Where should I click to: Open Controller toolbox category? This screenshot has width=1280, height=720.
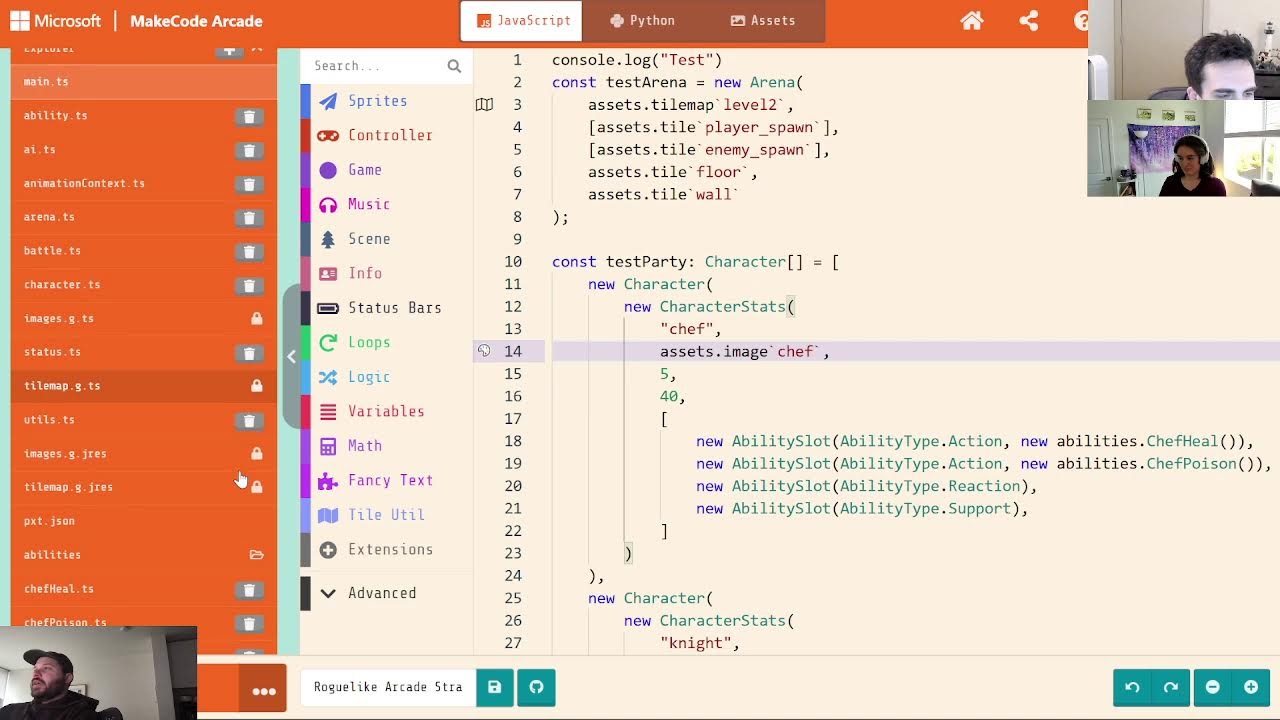click(x=386, y=135)
